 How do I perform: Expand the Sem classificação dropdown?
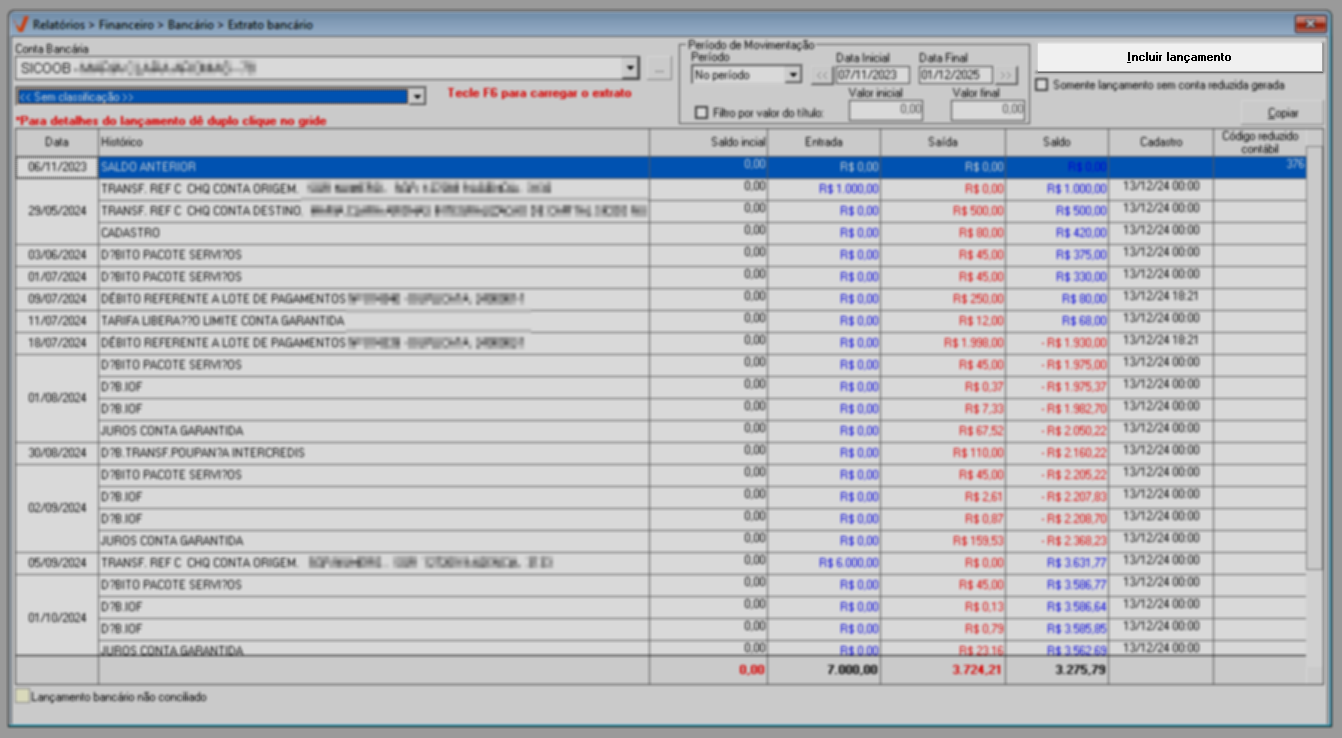click(x=417, y=97)
